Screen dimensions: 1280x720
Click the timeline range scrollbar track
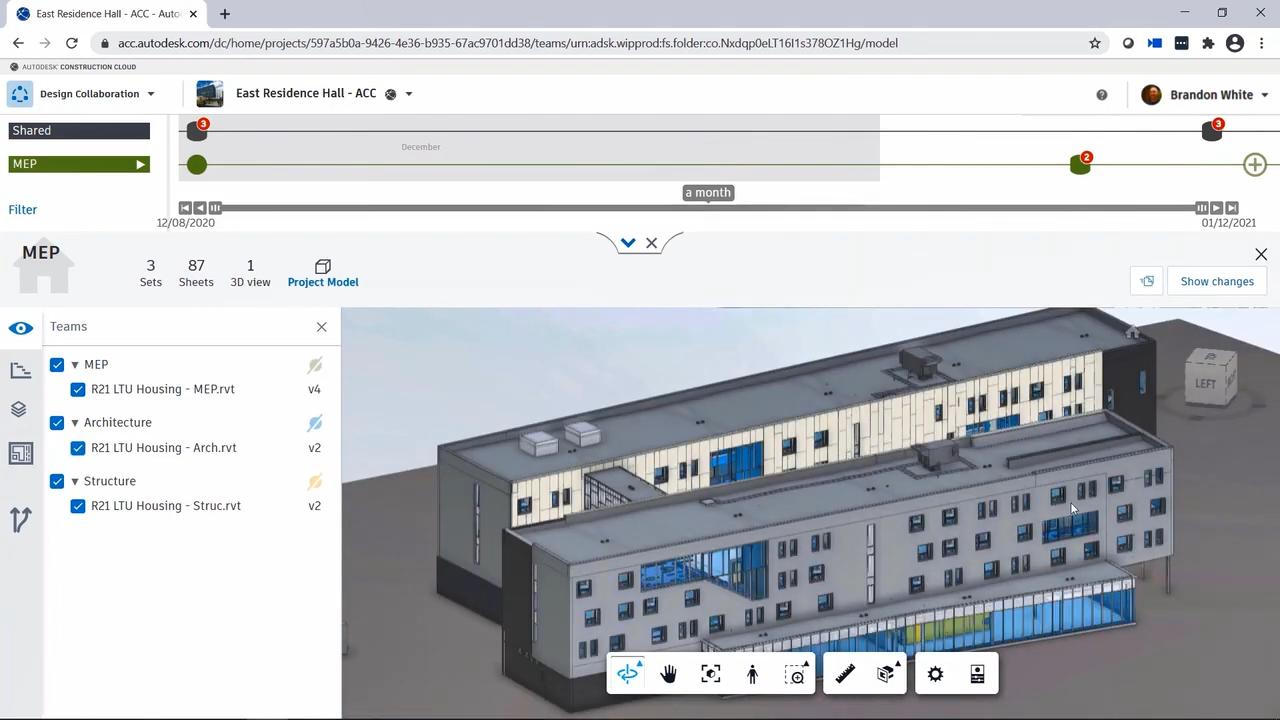pos(708,208)
